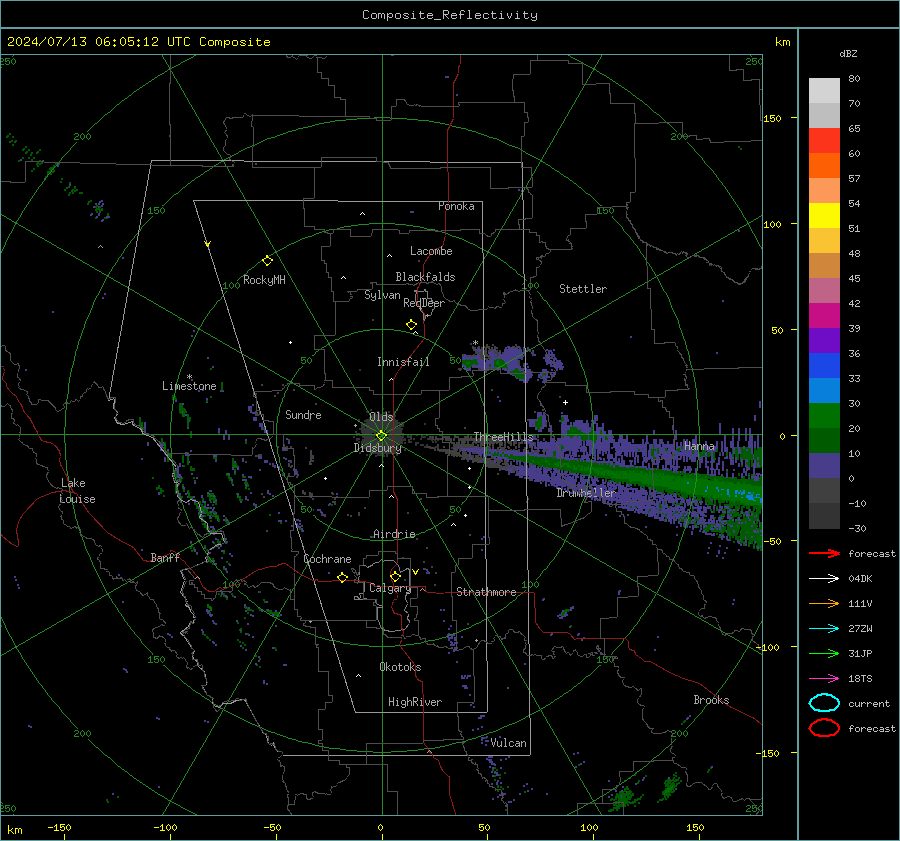The width and height of the screenshot is (900, 841).
Task: Click the Calgary city label
Action: click(390, 588)
